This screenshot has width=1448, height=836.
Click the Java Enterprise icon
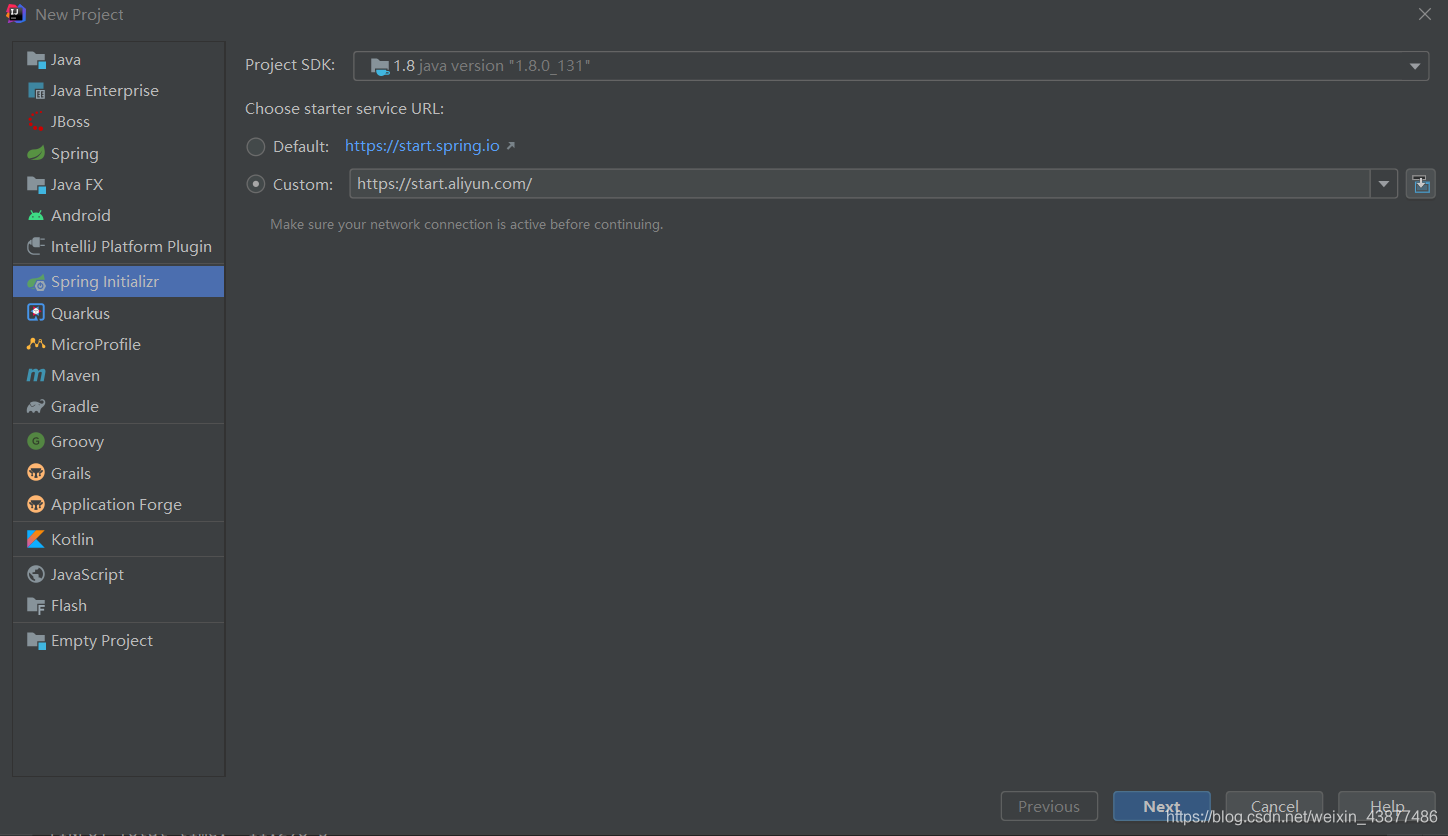point(36,91)
